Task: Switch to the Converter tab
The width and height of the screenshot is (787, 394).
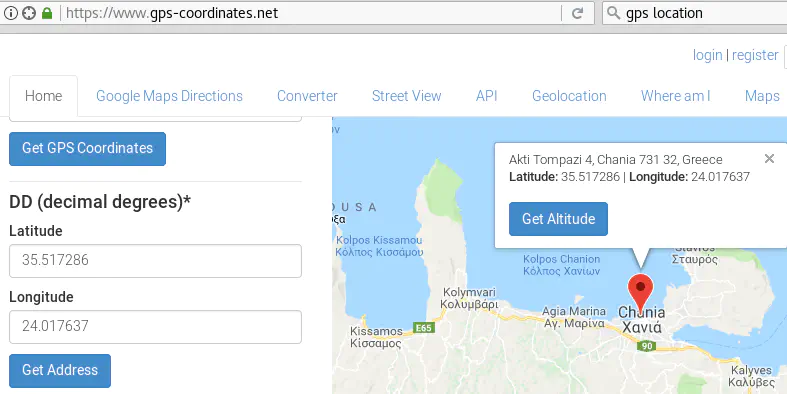Action: click(307, 96)
